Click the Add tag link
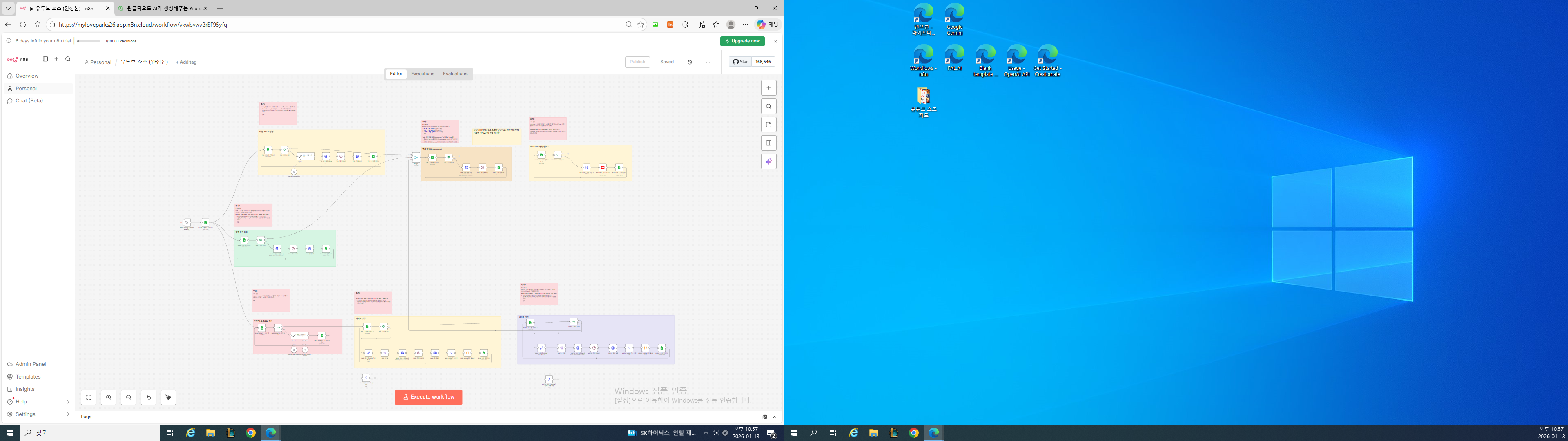This screenshot has height=441, width=1568. point(186,62)
